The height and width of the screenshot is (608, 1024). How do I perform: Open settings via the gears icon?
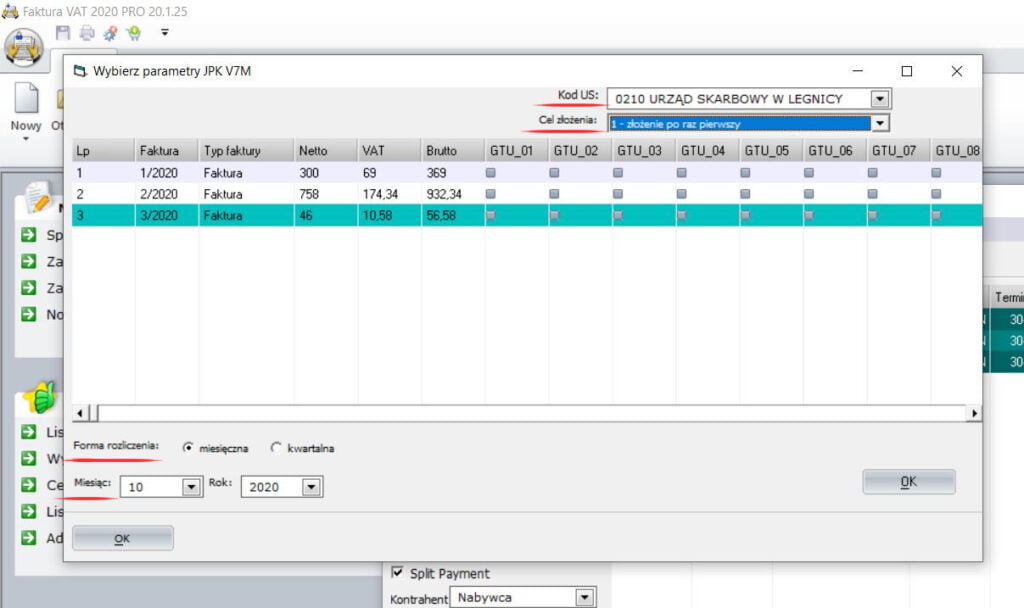pyautogui.click(x=110, y=33)
